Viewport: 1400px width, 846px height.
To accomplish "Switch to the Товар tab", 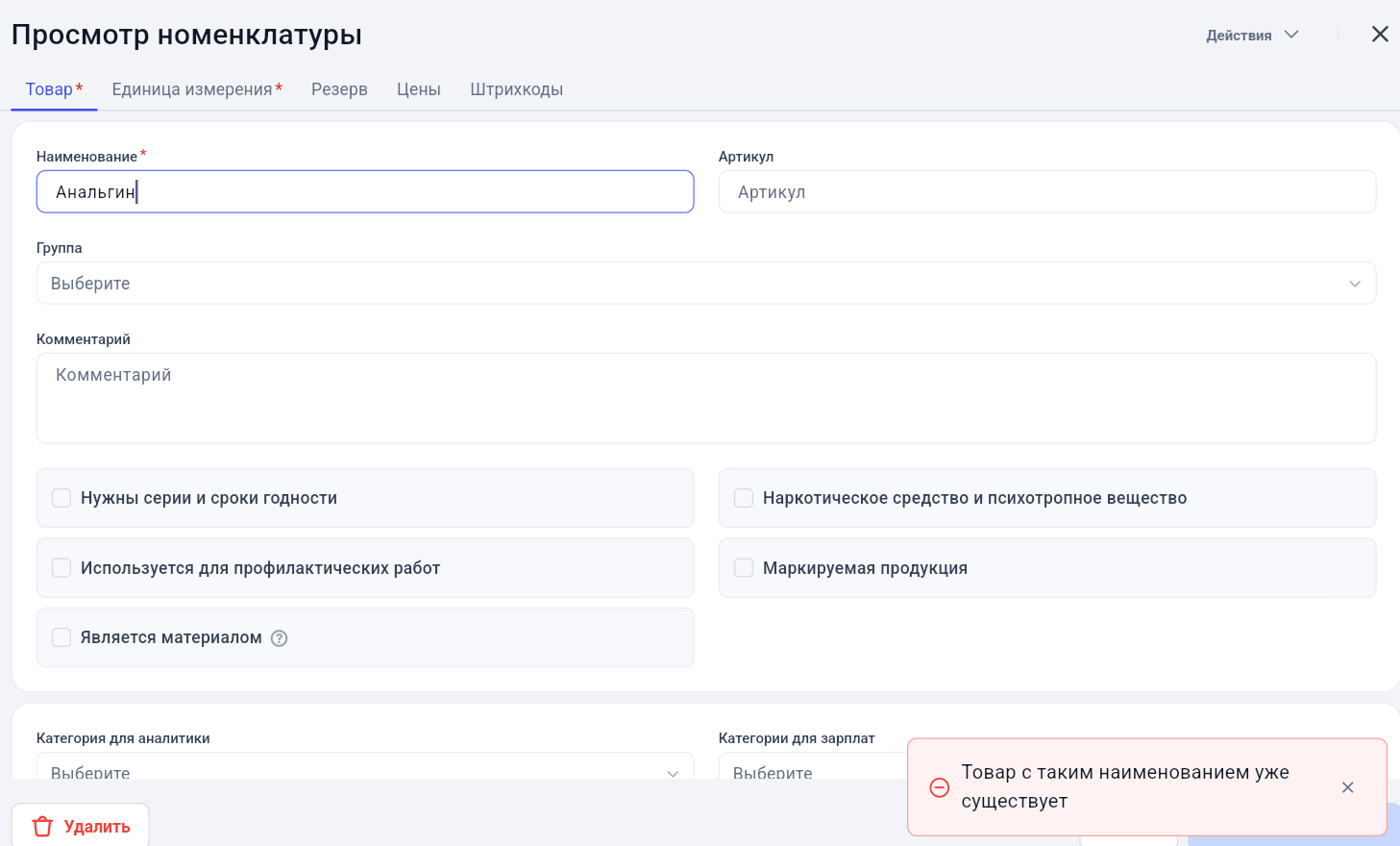I will pyautogui.click(x=54, y=89).
